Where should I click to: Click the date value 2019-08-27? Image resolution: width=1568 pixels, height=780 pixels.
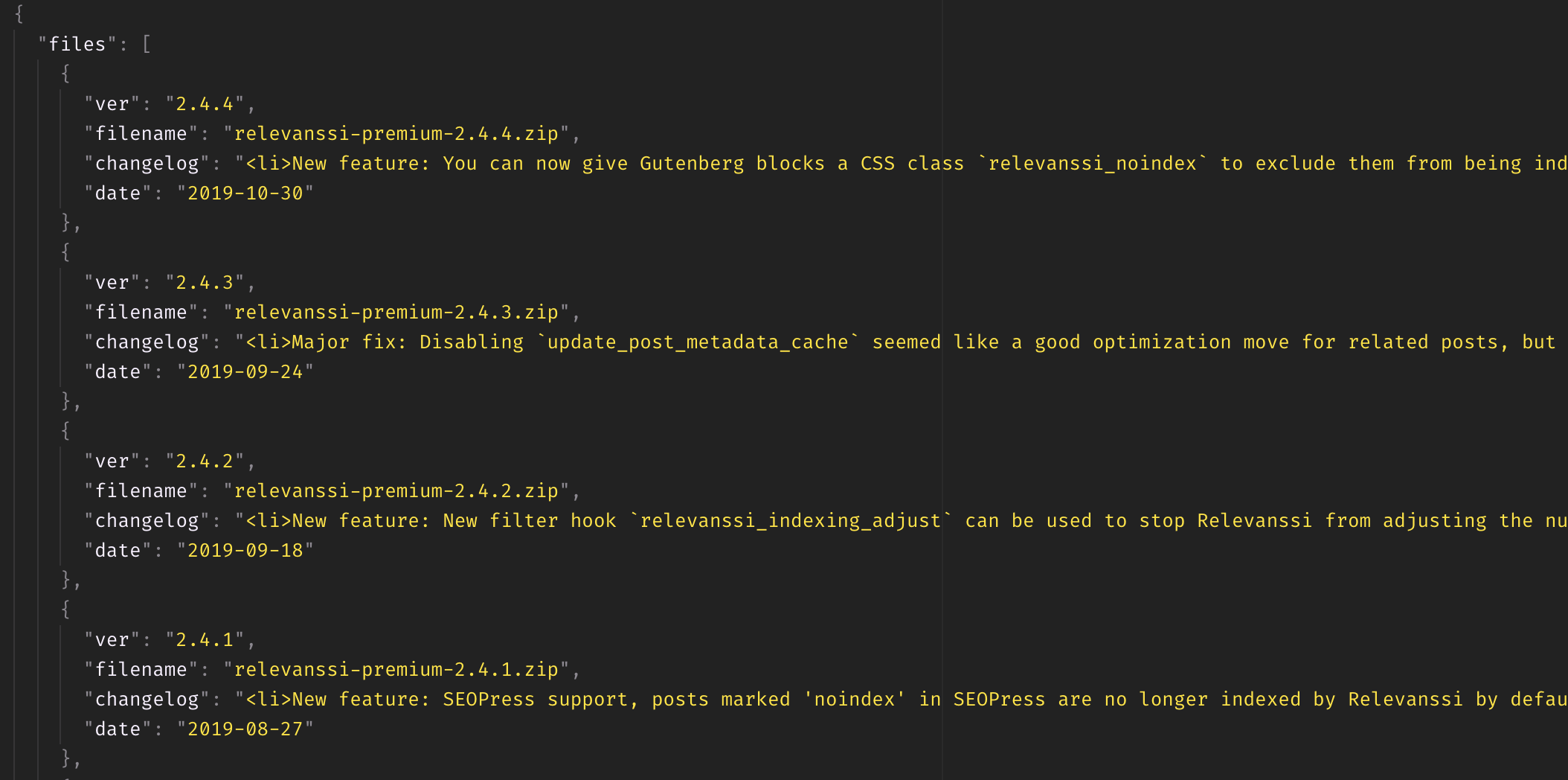click(245, 729)
